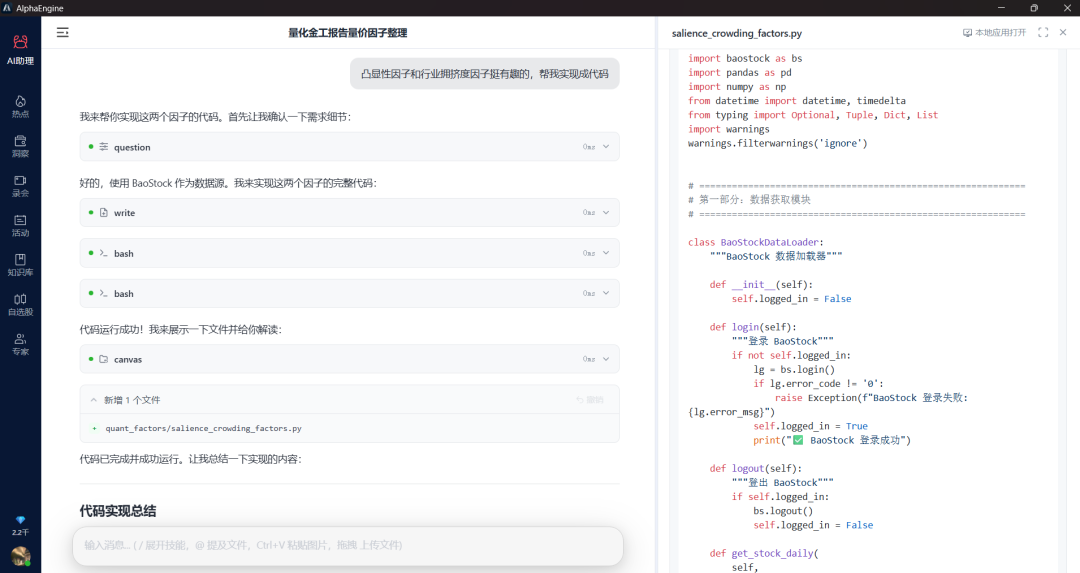This screenshot has width=1080, height=573.
Task: Open the 录会 meeting recording section
Action: coord(20,186)
